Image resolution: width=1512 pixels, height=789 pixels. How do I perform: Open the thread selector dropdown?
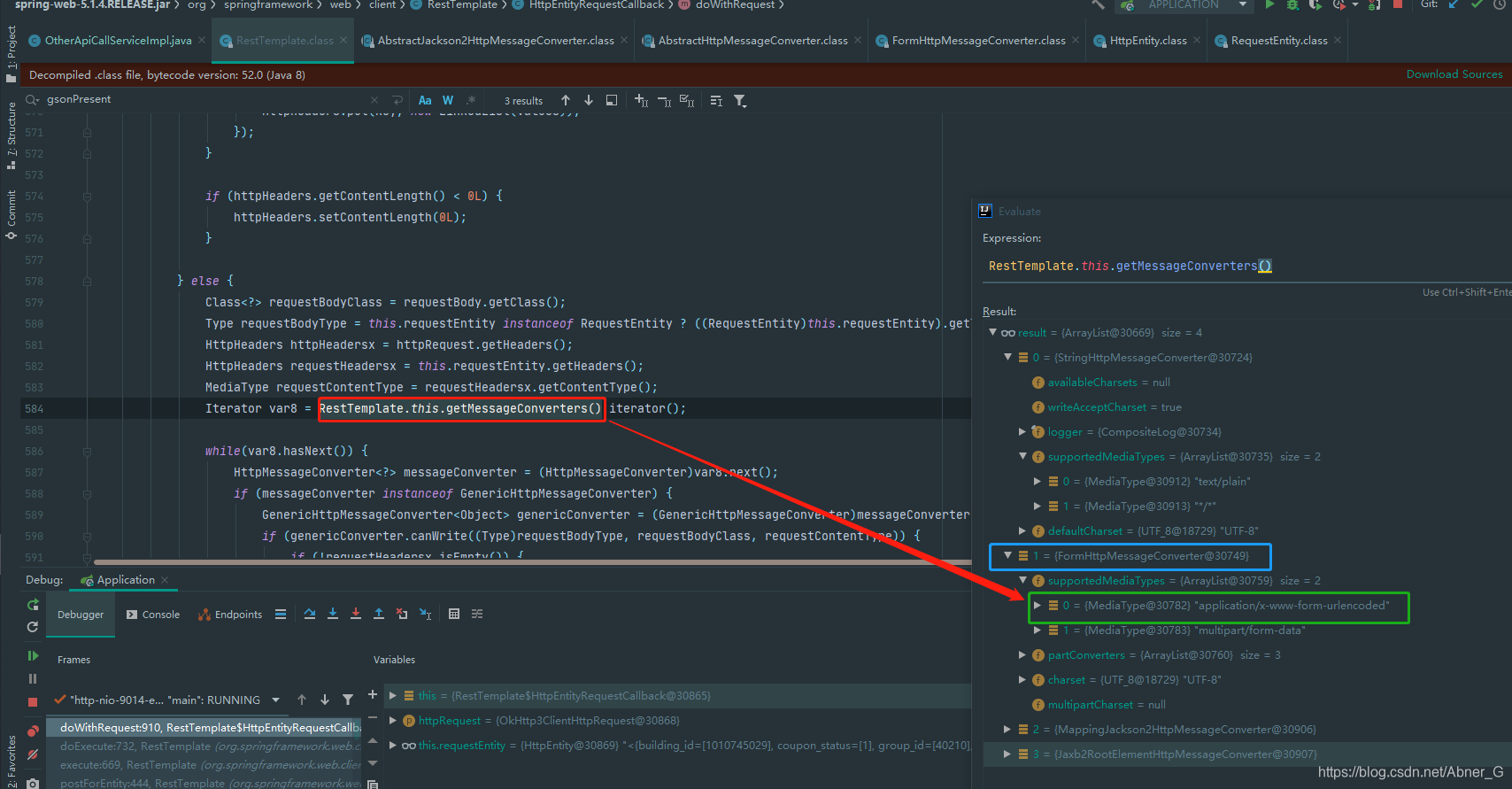coord(276,700)
